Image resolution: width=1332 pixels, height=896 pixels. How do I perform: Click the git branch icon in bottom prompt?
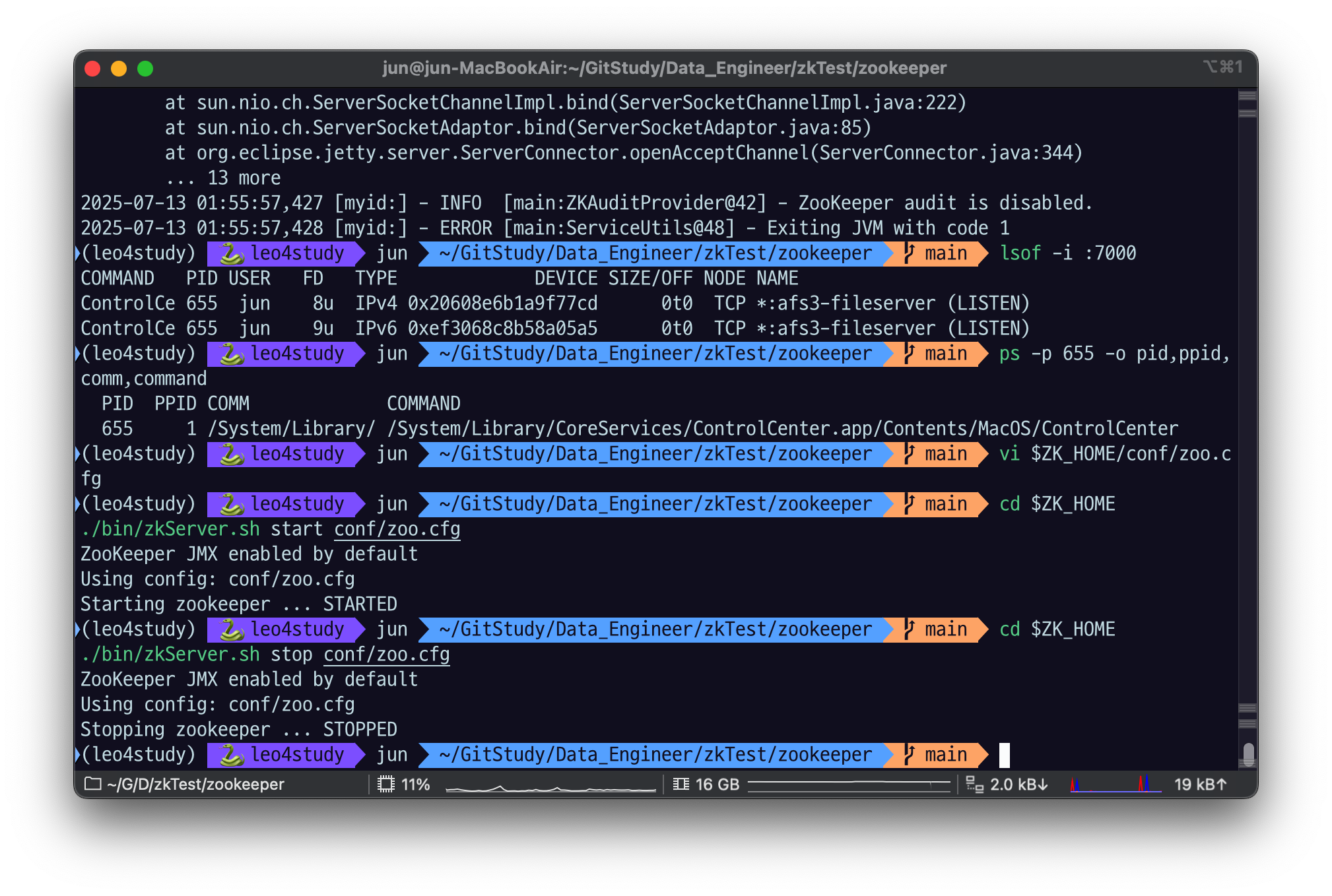pos(910,755)
